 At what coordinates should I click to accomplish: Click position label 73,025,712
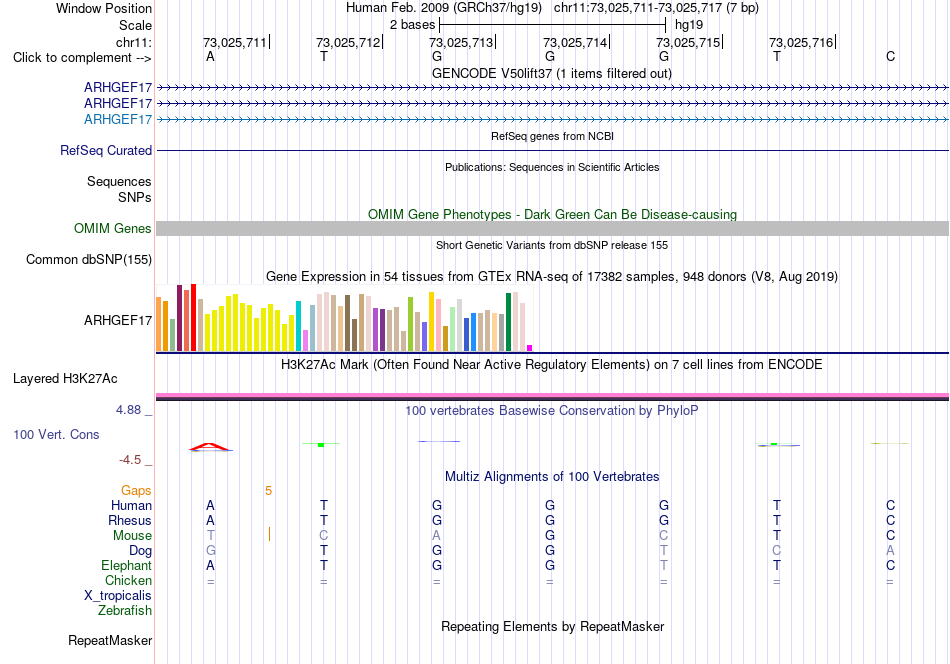[x=348, y=42]
